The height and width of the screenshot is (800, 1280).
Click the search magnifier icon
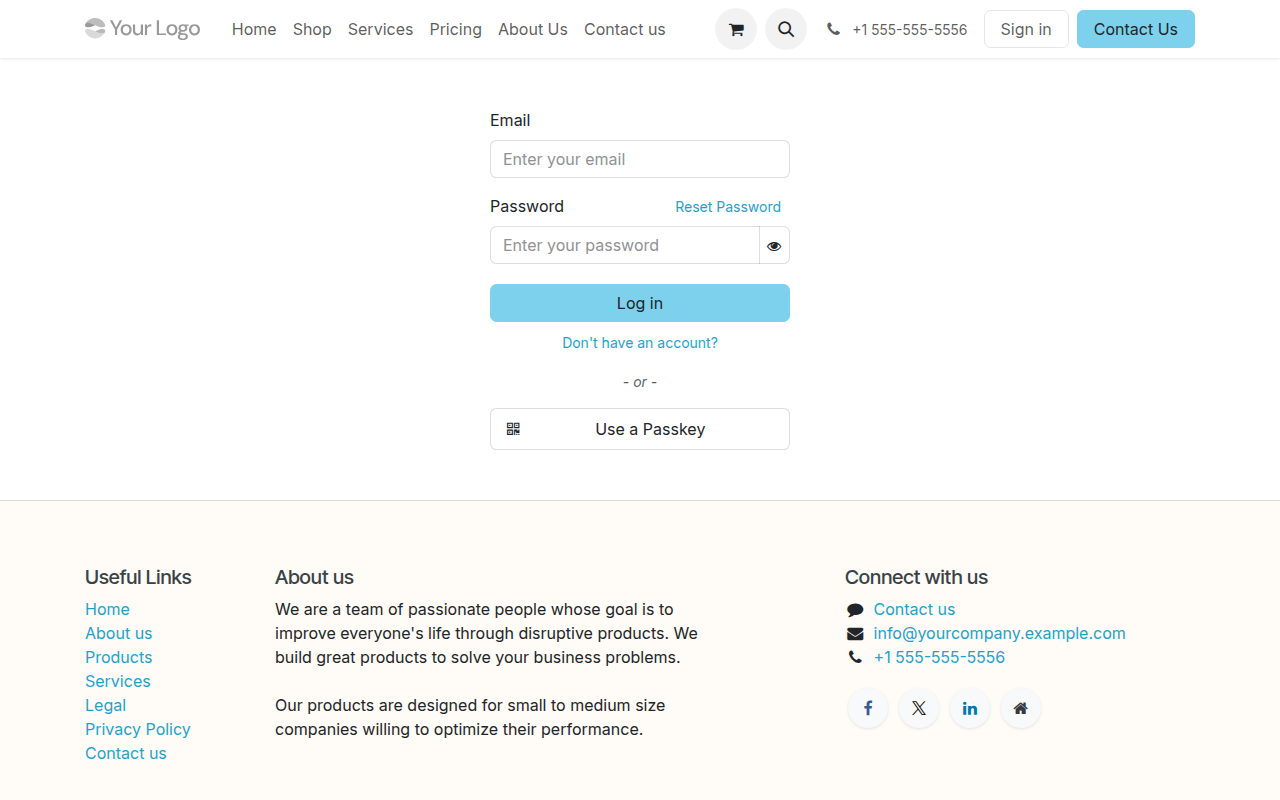785,29
